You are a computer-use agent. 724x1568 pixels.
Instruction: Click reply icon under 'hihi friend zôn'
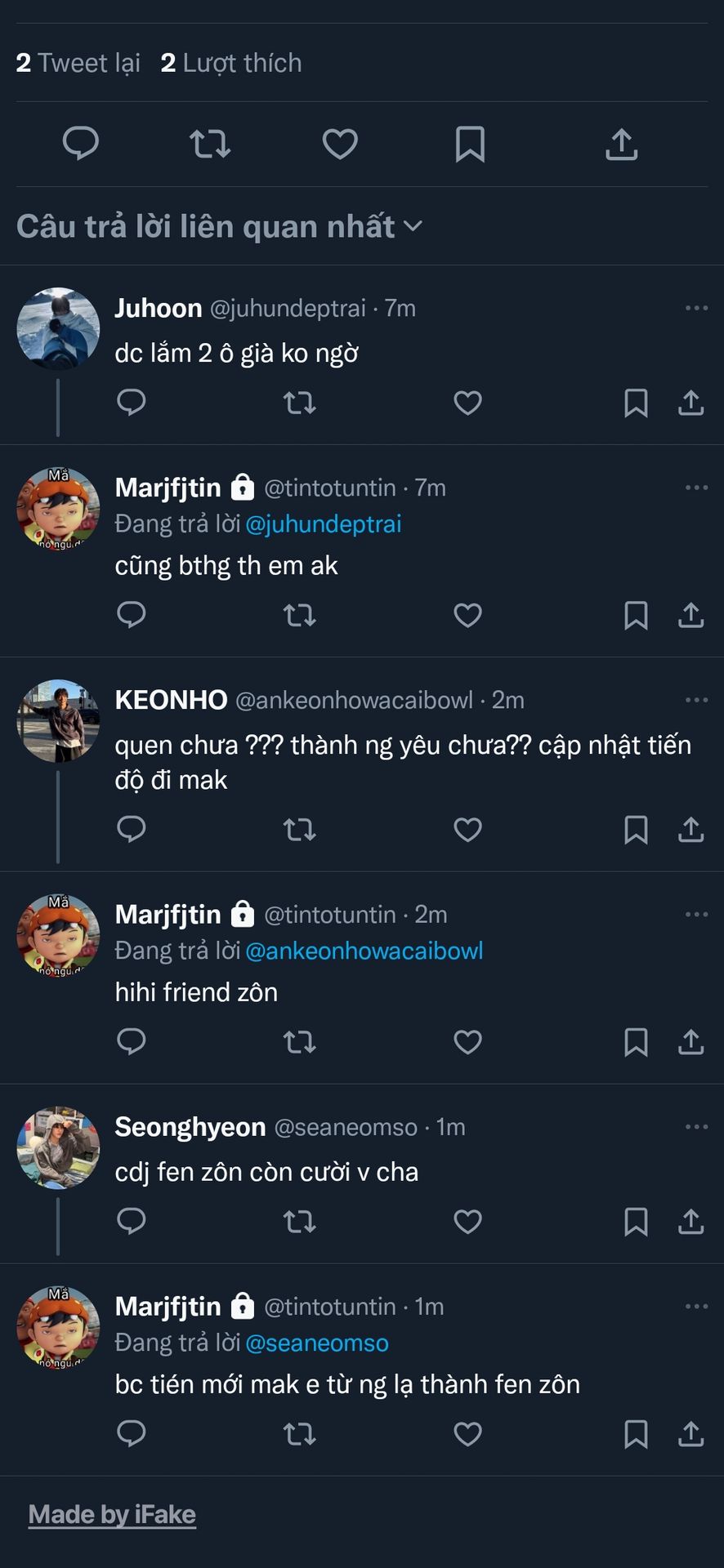coord(132,1041)
